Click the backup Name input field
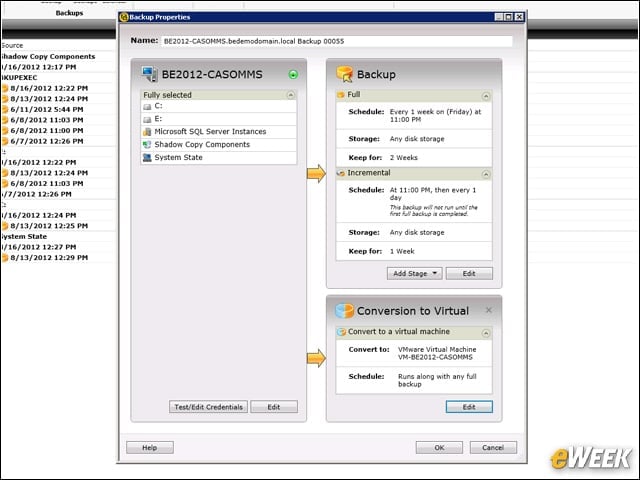Screen dimensions: 640x480 tap(337, 41)
